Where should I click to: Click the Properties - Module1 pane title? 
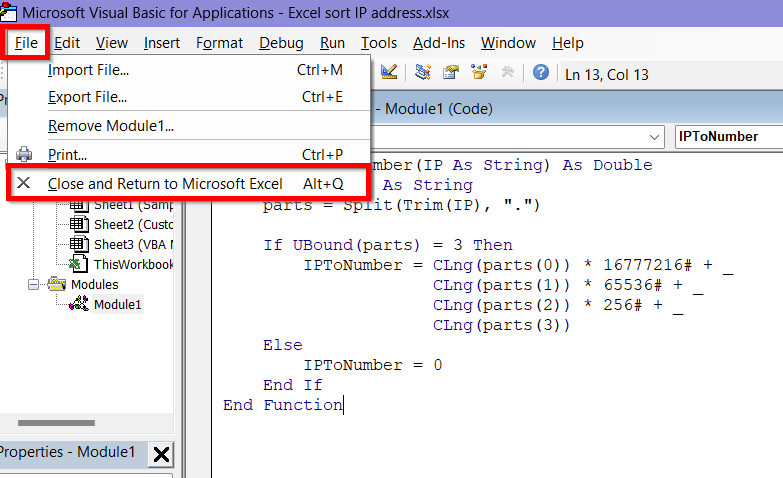pyautogui.click(x=67, y=452)
